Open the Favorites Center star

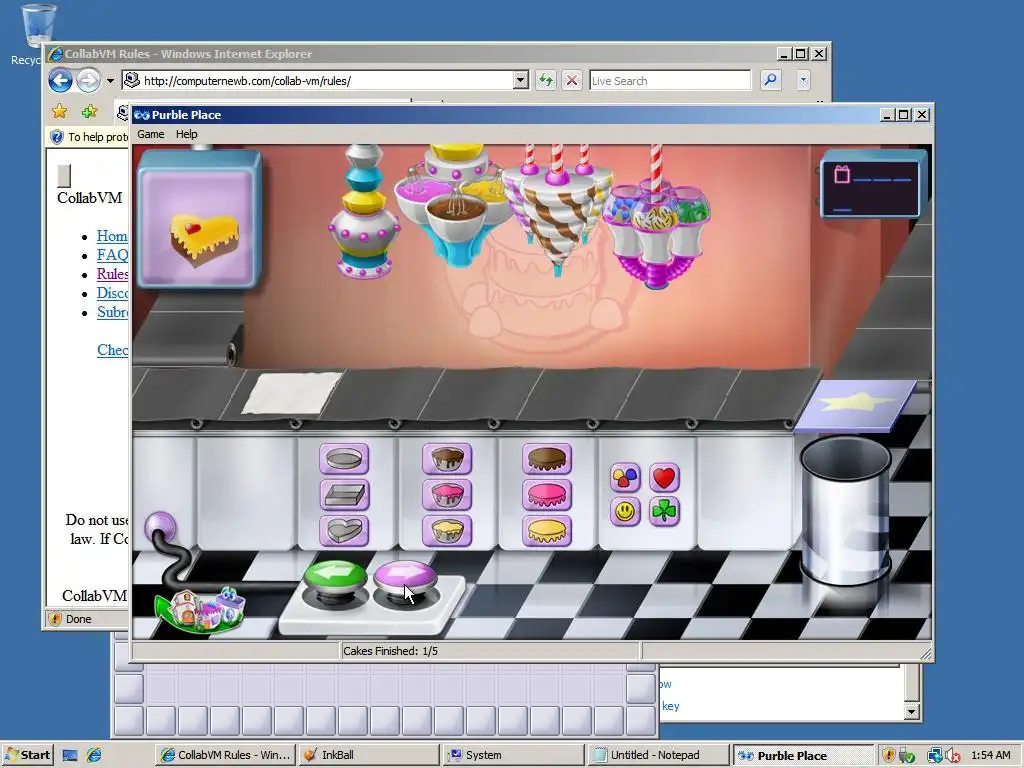[59, 111]
